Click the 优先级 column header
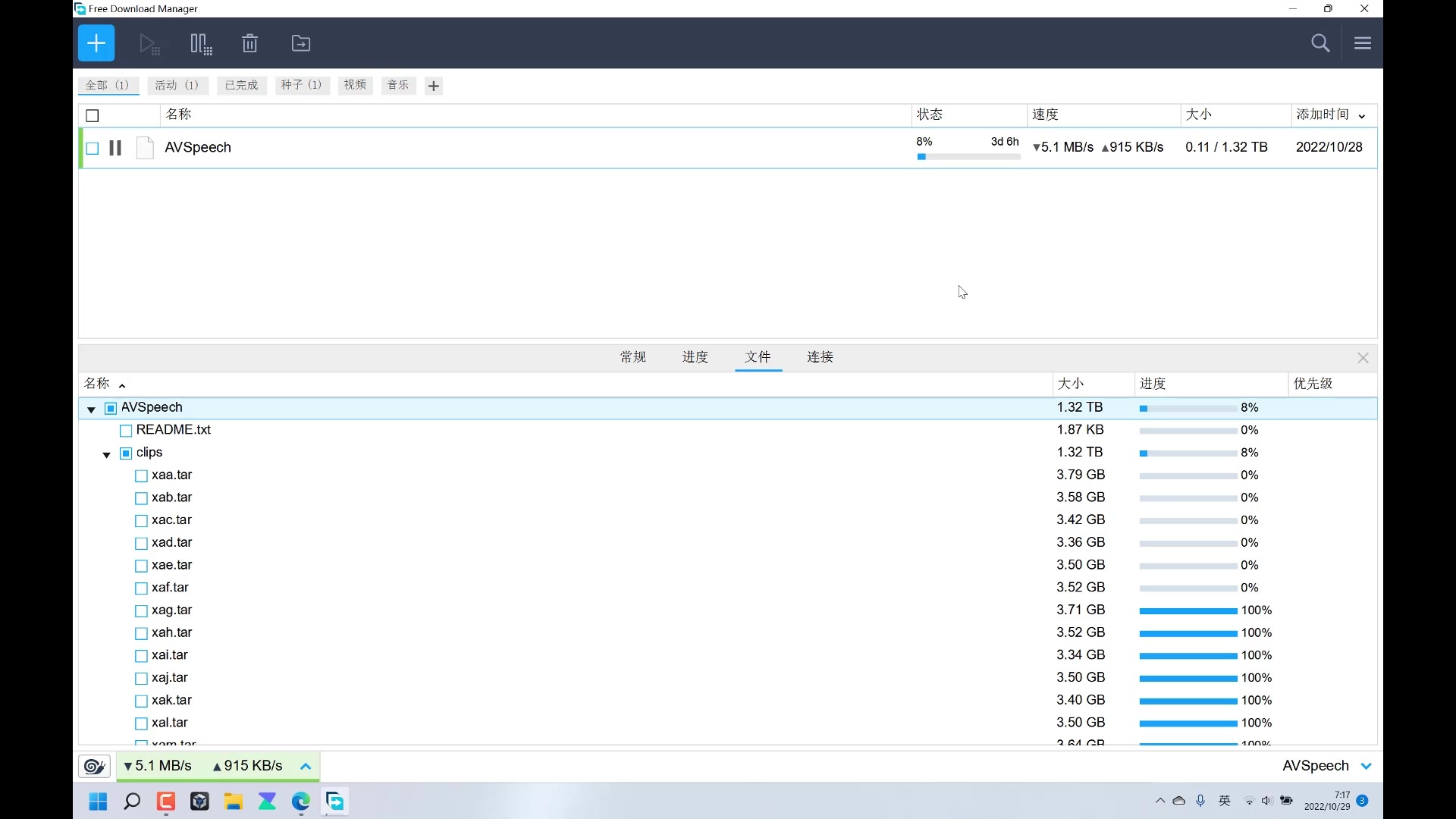The height and width of the screenshot is (819, 1456). [1332, 384]
